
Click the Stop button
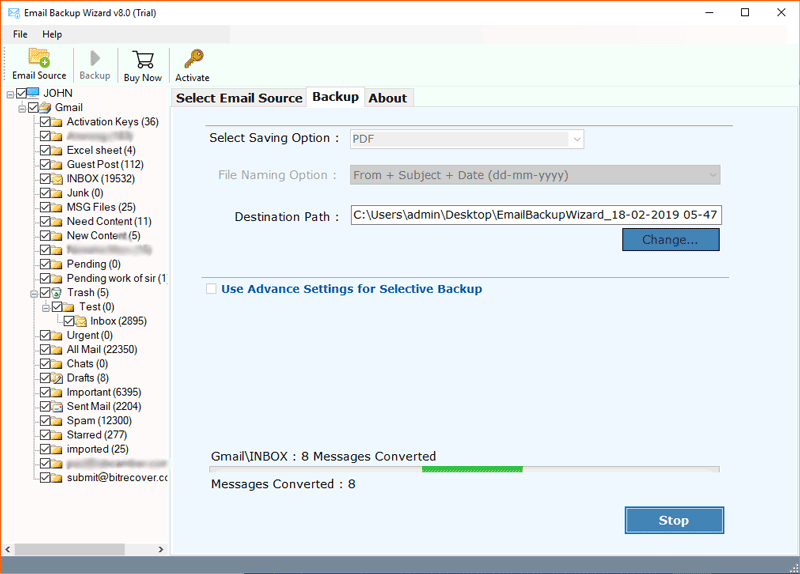(674, 520)
